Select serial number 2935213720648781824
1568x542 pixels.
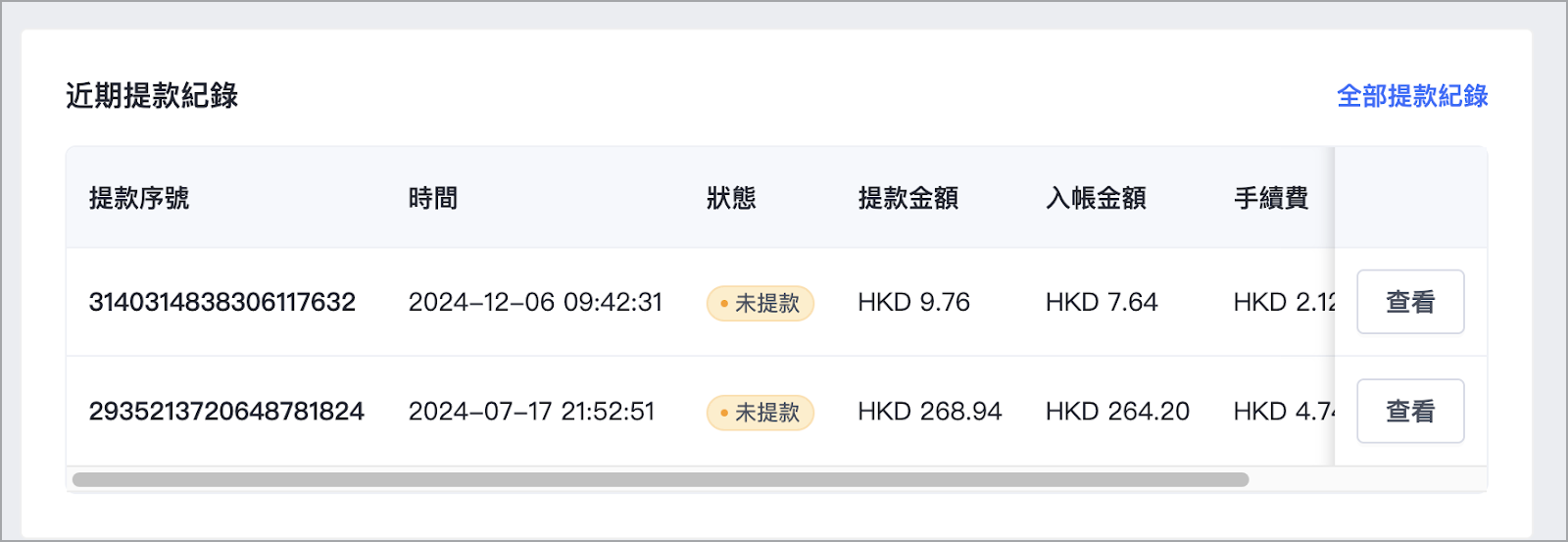(226, 411)
